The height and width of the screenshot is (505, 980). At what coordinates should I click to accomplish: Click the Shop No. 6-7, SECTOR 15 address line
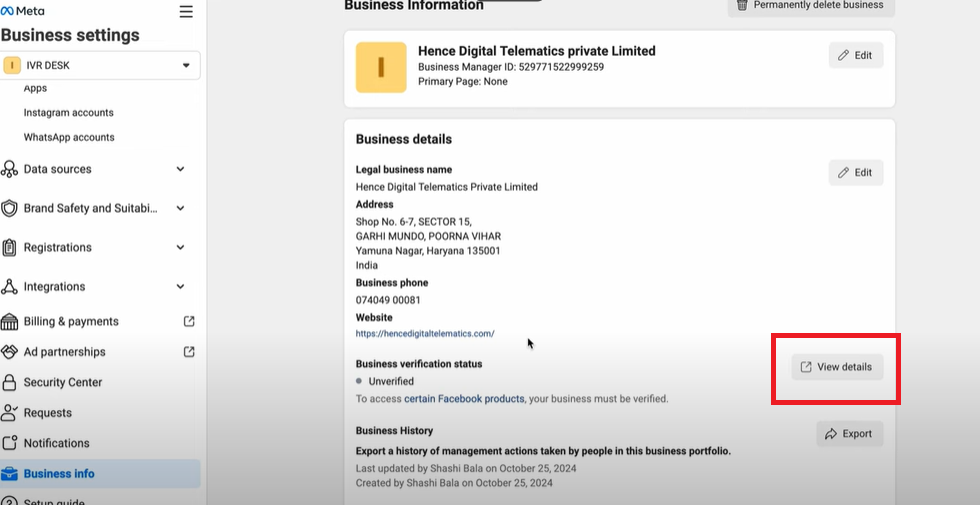click(x=414, y=222)
